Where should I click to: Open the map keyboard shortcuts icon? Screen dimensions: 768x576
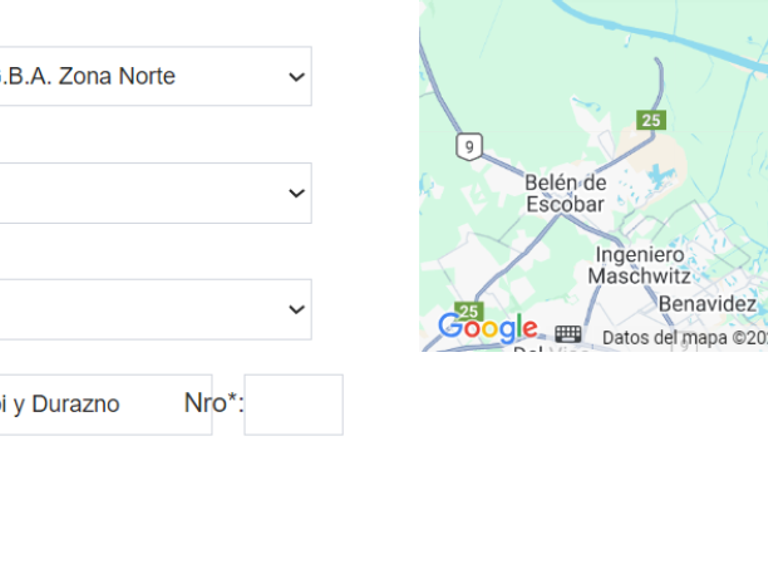pos(568,334)
